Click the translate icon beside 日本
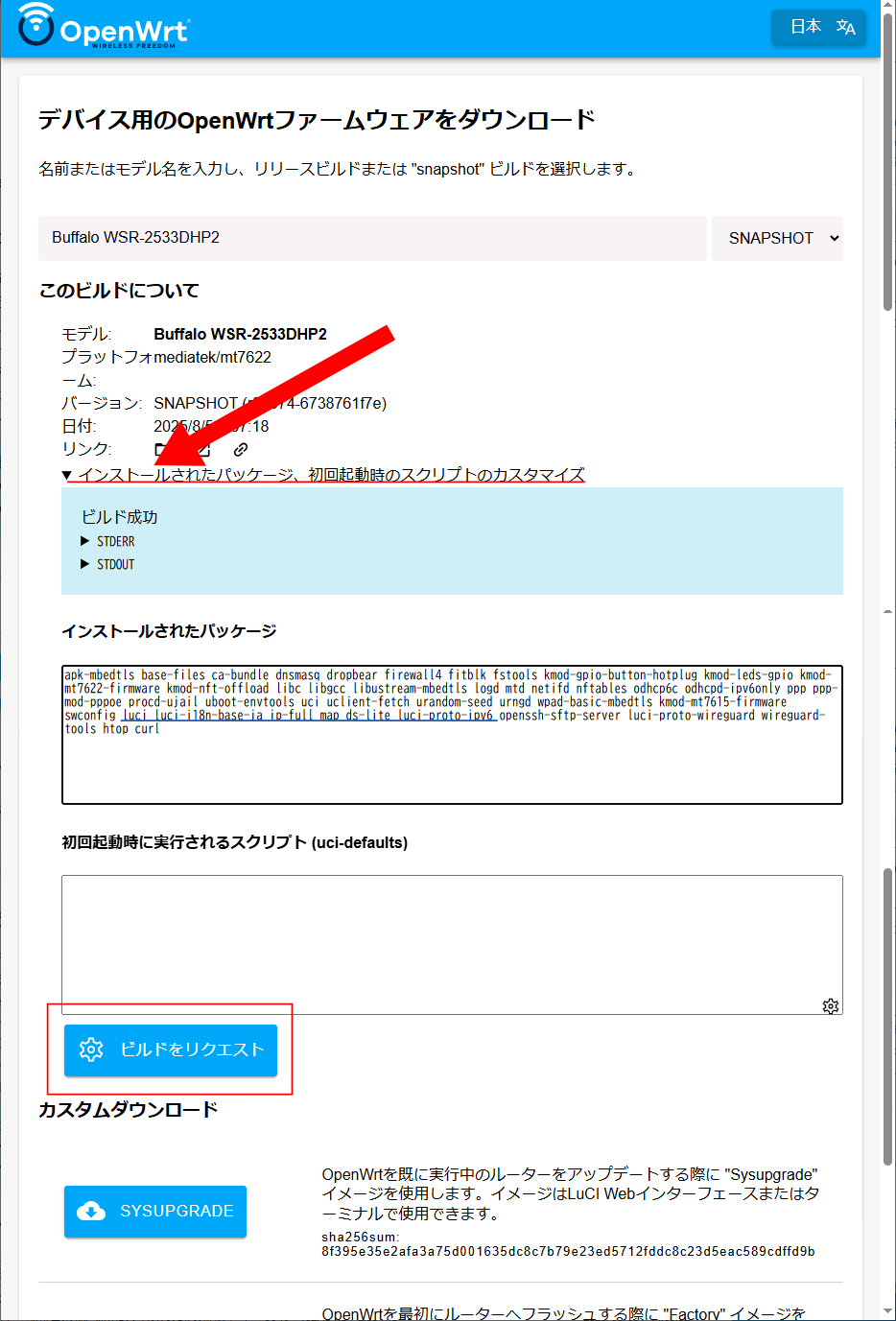Viewport: 896px width, 1321px height. point(845,27)
